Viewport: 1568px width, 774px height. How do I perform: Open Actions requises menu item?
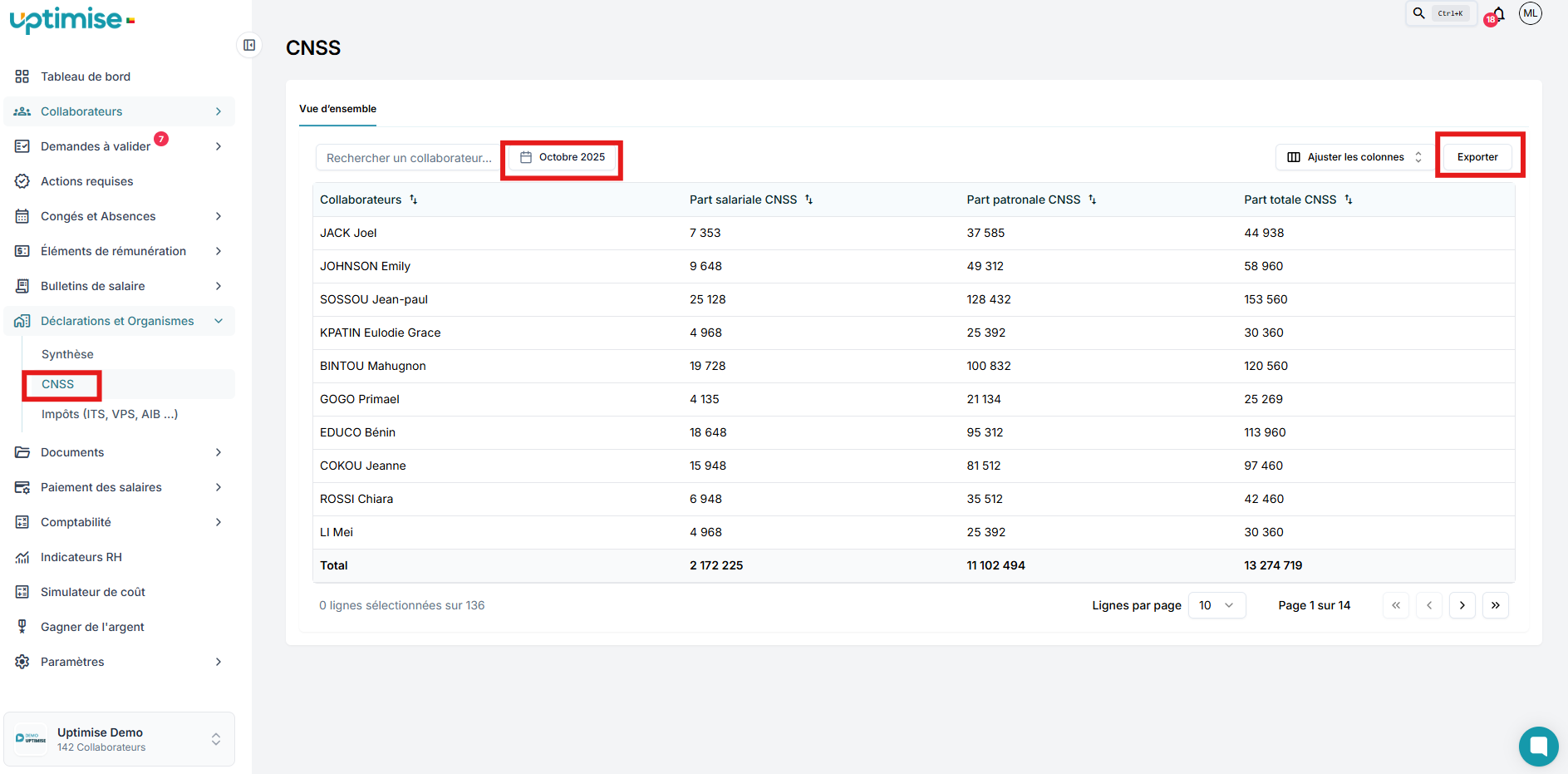87,181
